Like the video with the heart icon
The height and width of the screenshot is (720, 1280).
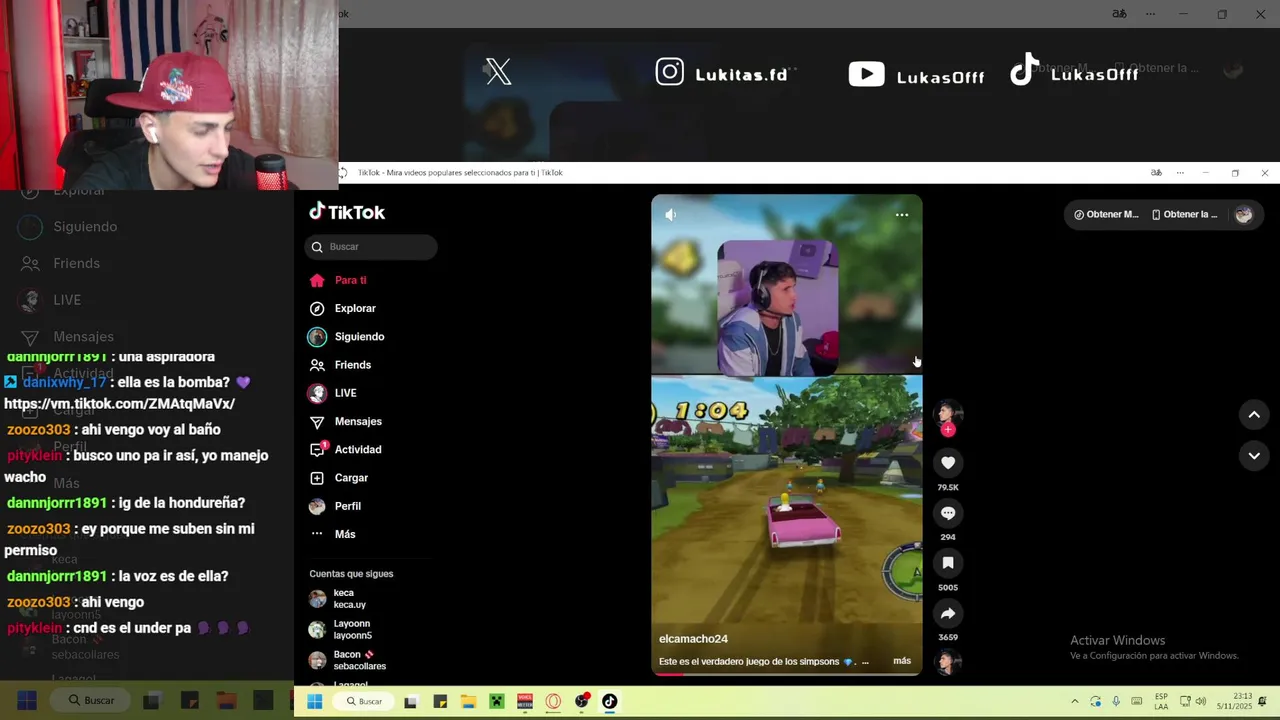tap(948, 462)
